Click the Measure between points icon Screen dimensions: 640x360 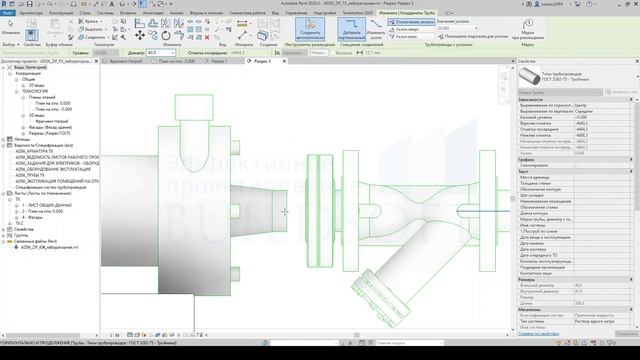(x=242, y=24)
